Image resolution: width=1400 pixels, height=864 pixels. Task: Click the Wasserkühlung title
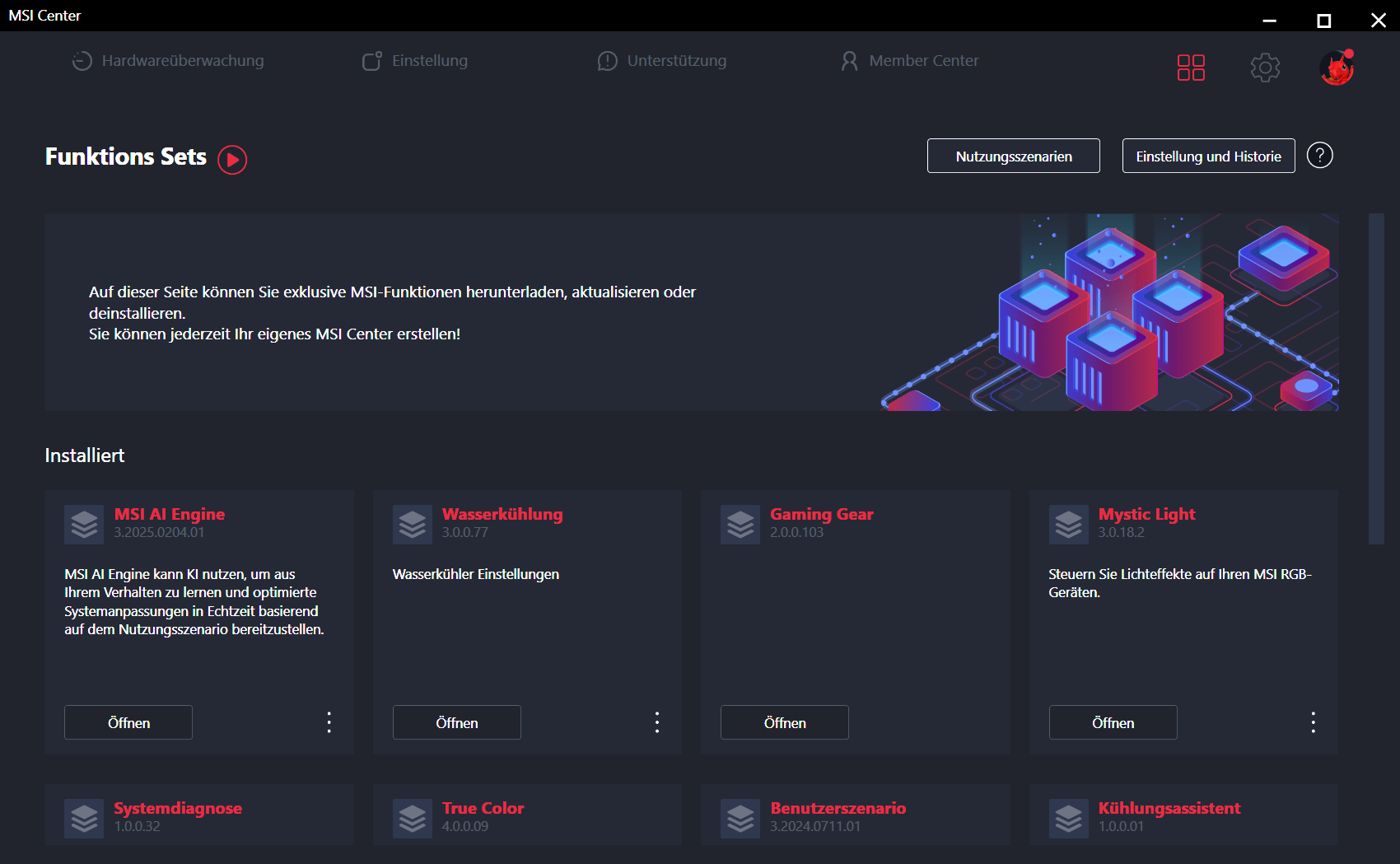[x=502, y=514]
